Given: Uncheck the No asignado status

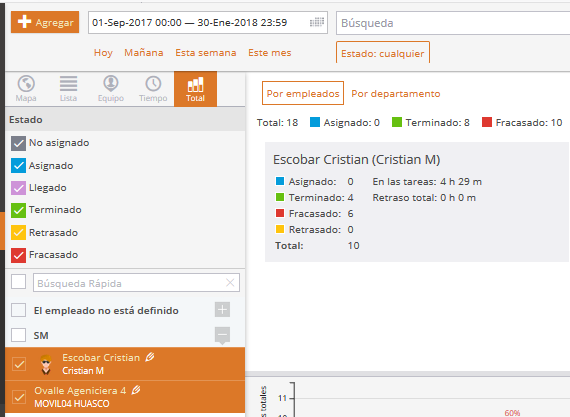Looking at the screenshot, I should click(18, 143).
